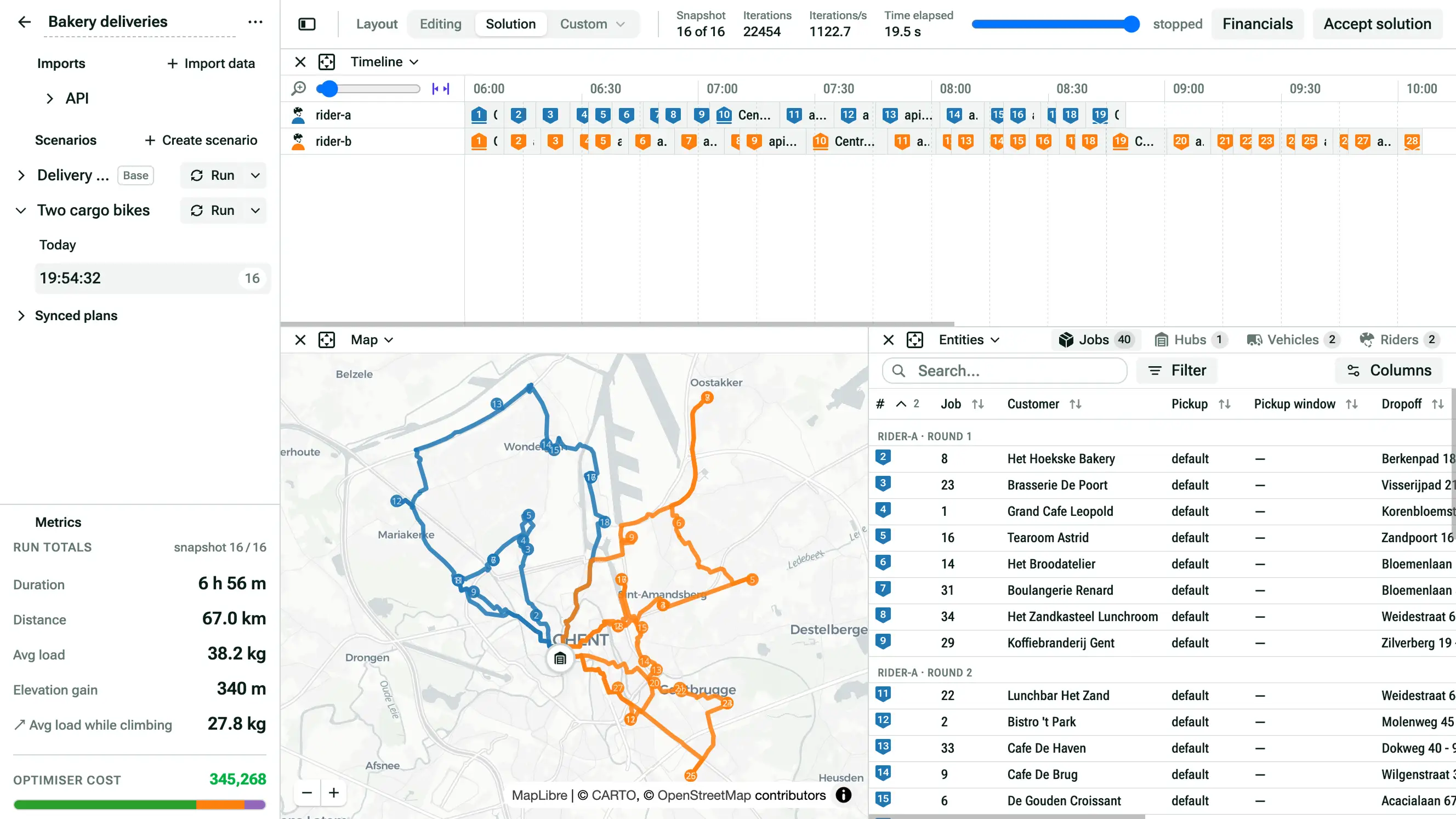Expand the Delivery base scenario
This screenshot has width=1456, height=819.
pyautogui.click(x=21, y=175)
